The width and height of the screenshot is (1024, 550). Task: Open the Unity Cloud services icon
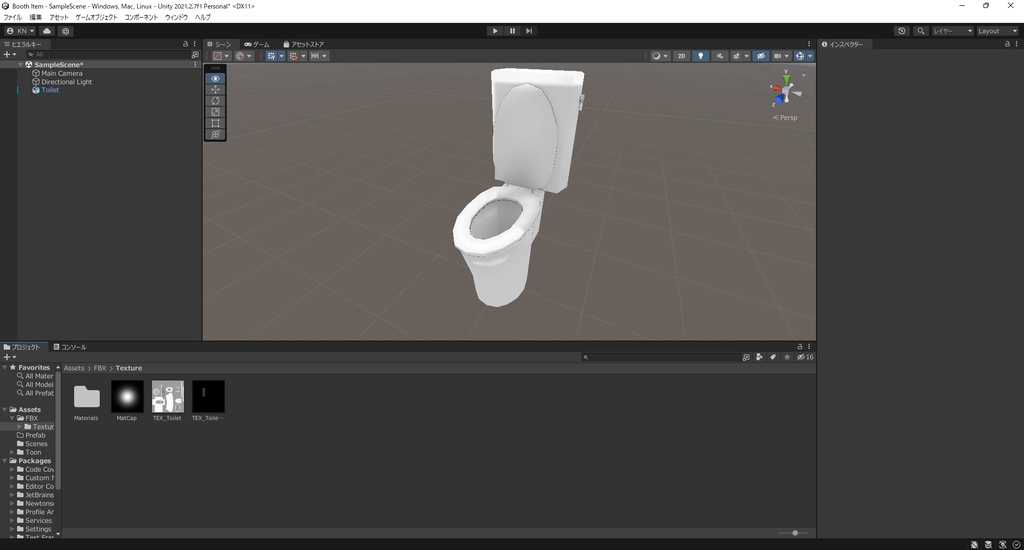point(47,31)
